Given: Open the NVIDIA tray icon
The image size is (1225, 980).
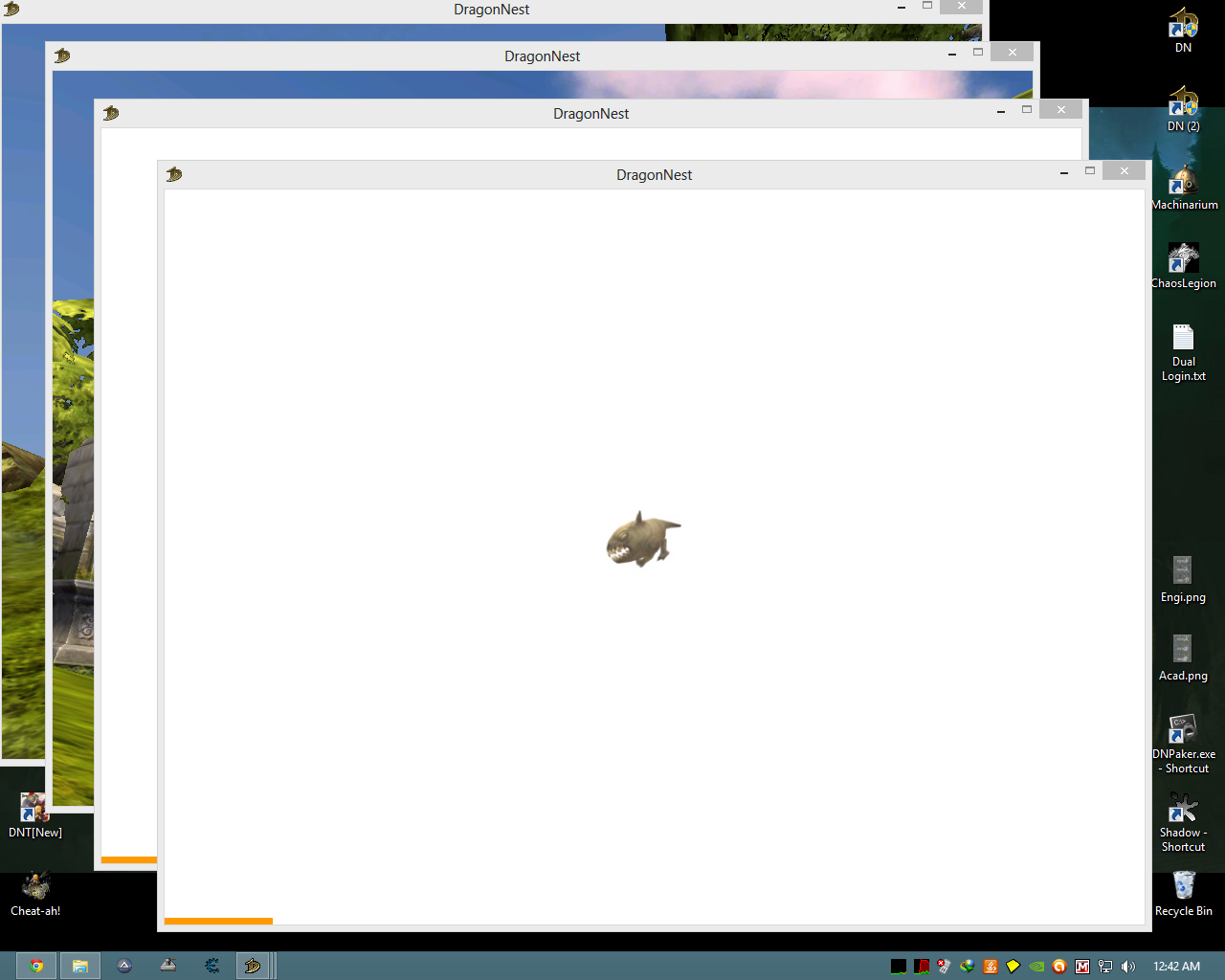Looking at the screenshot, I should tap(1036, 967).
